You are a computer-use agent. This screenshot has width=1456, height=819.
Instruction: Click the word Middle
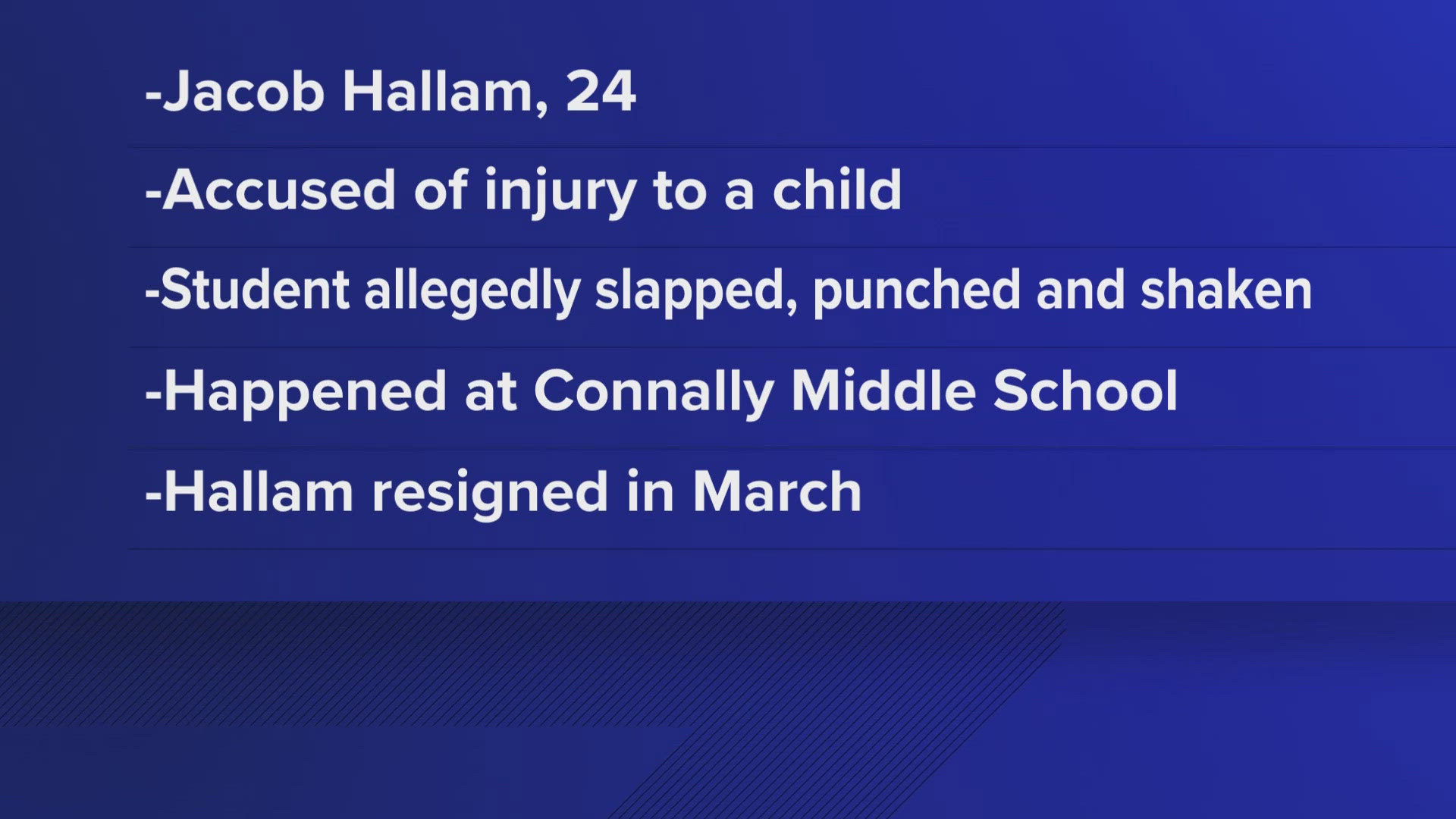point(883,391)
